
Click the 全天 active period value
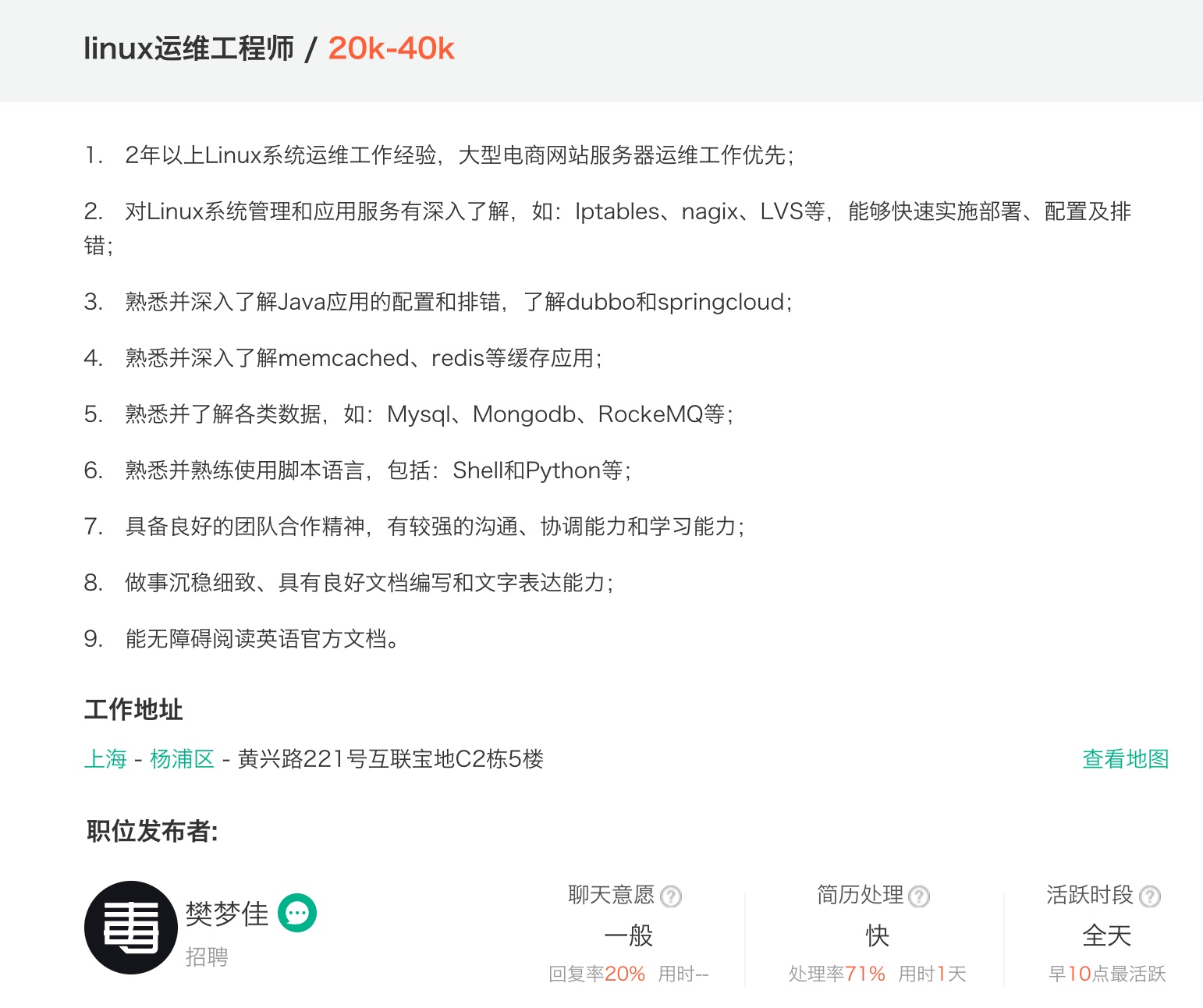(1106, 935)
